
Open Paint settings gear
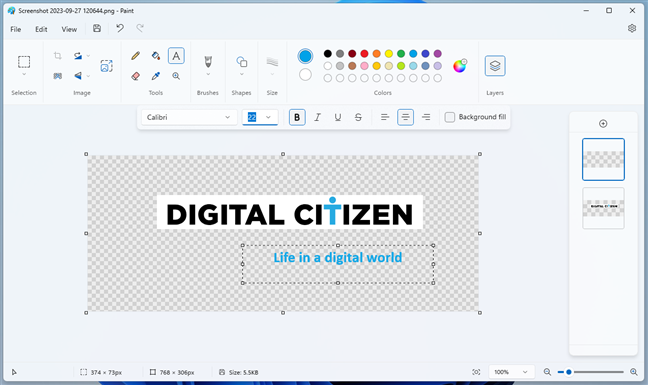point(632,29)
